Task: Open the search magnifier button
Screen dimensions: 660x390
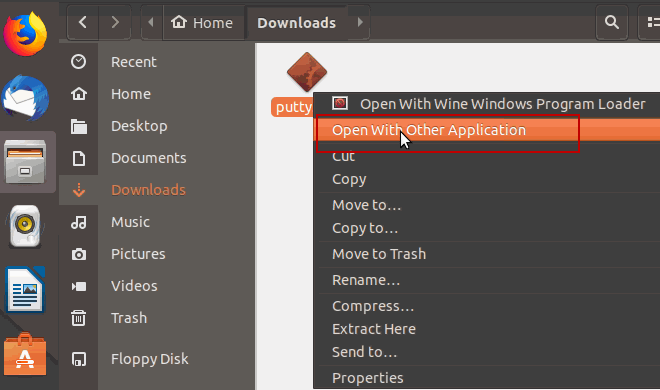Action: click(x=612, y=22)
